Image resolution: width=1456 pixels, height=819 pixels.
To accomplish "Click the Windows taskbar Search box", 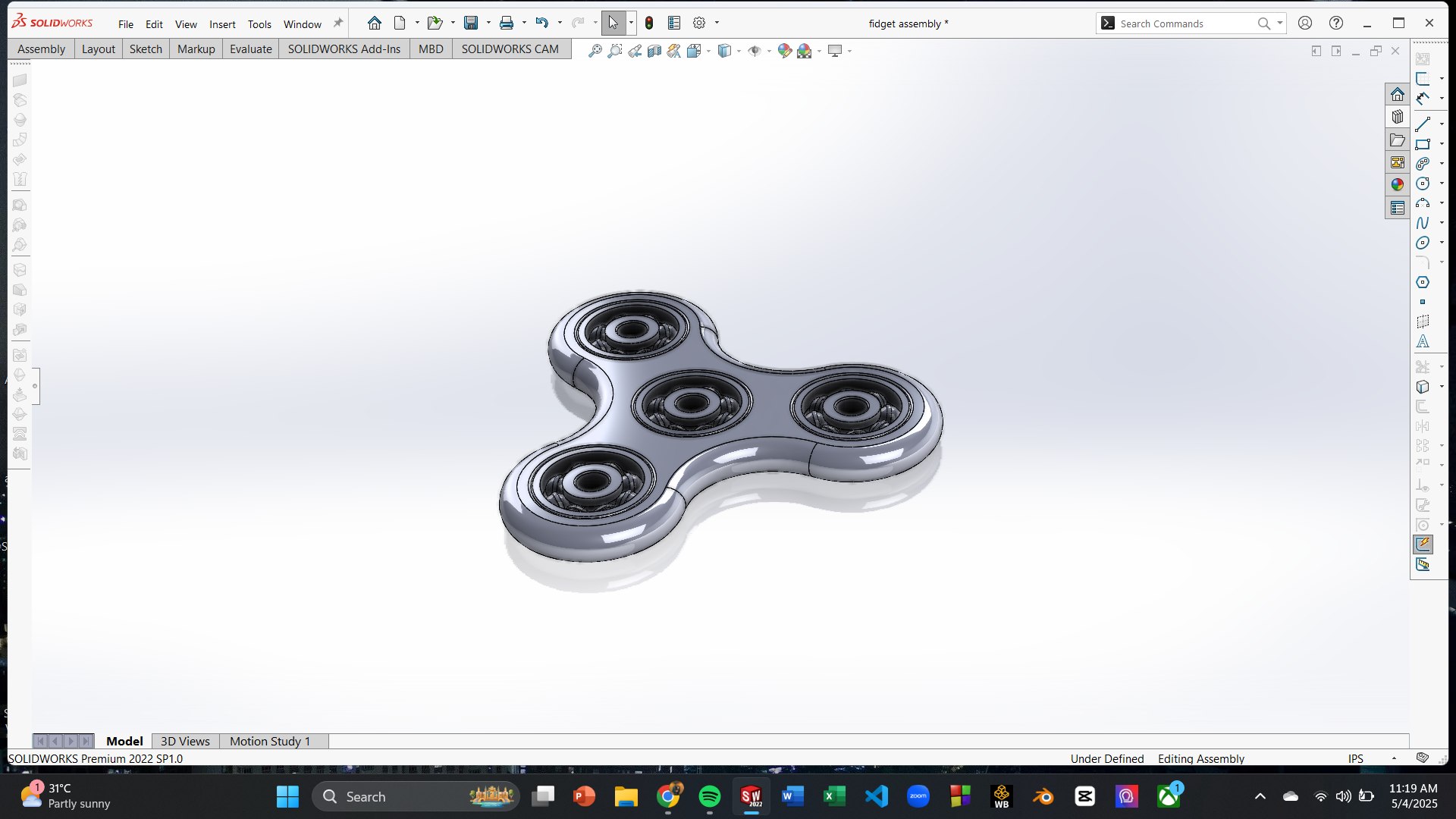I will (416, 796).
